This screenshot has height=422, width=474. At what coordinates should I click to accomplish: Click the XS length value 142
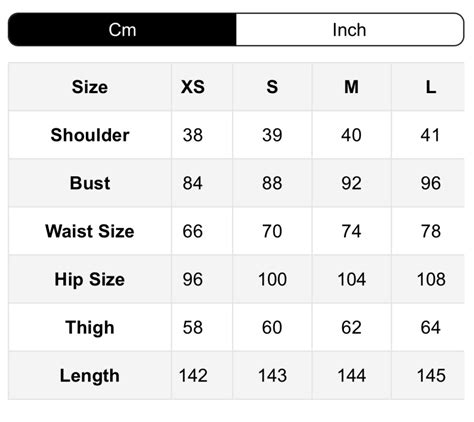(x=193, y=376)
